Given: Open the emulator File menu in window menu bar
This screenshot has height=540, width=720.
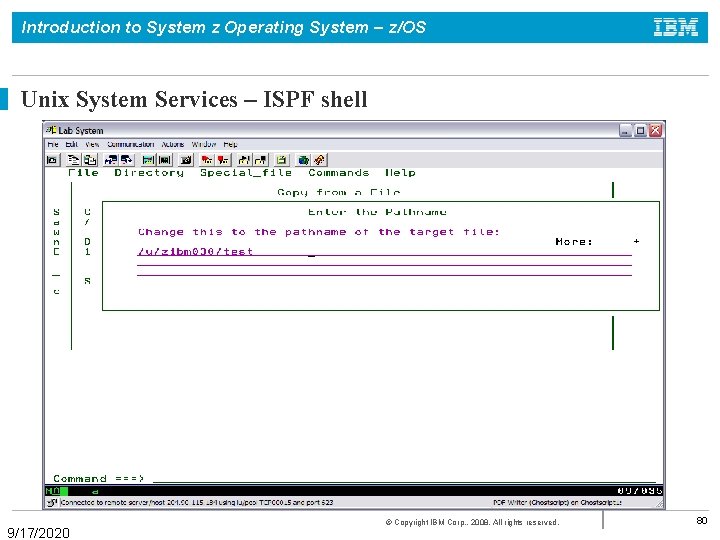Looking at the screenshot, I should click(53, 144).
